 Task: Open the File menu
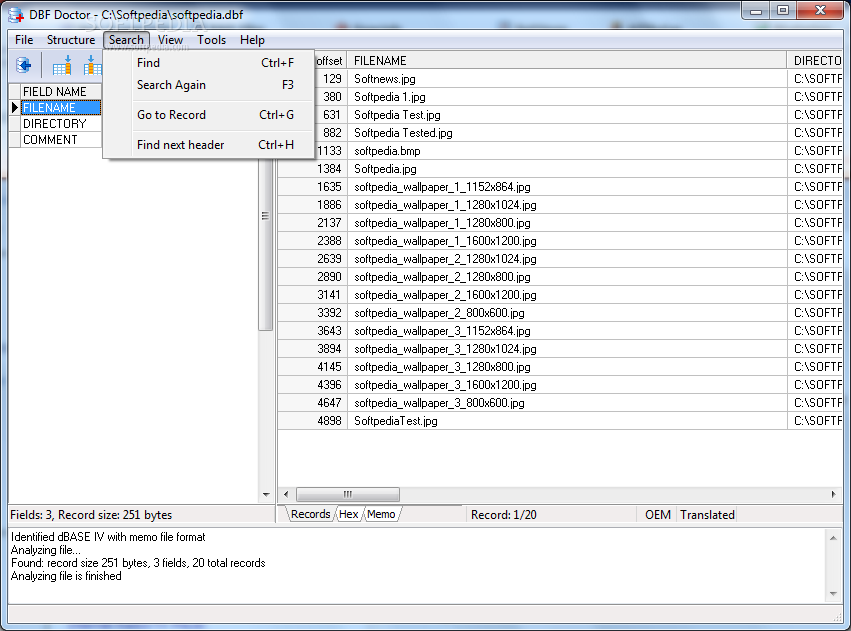[x=24, y=40]
